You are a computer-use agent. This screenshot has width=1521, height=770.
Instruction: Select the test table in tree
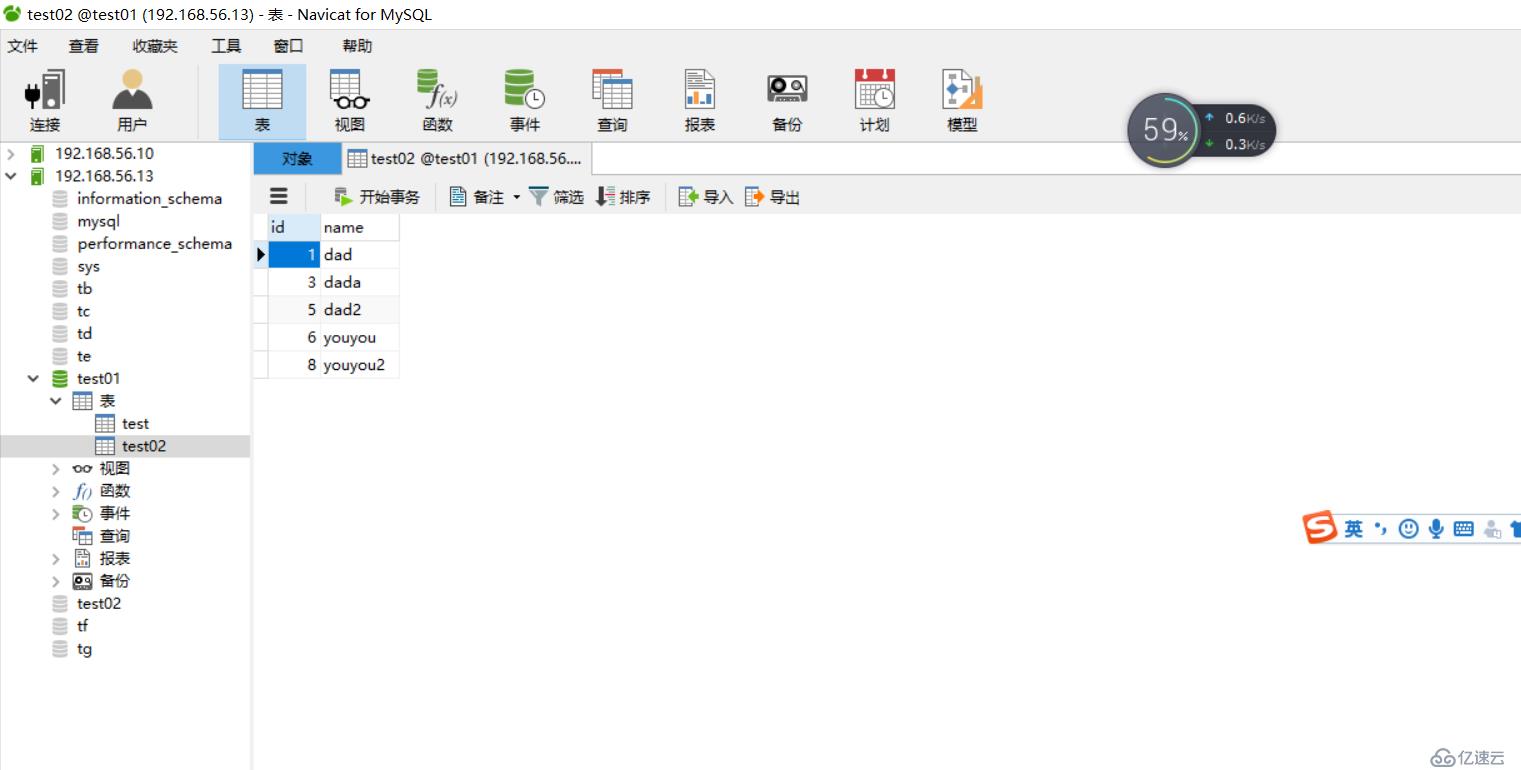[x=135, y=424]
